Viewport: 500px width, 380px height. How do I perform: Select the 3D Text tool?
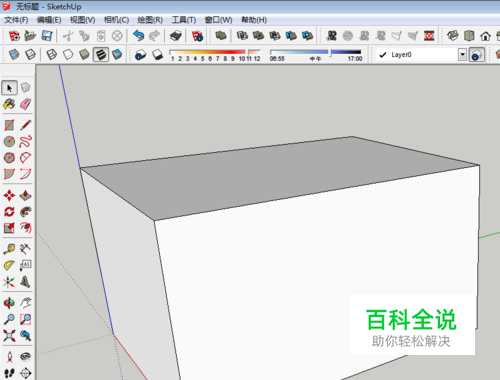click(26, 282)
